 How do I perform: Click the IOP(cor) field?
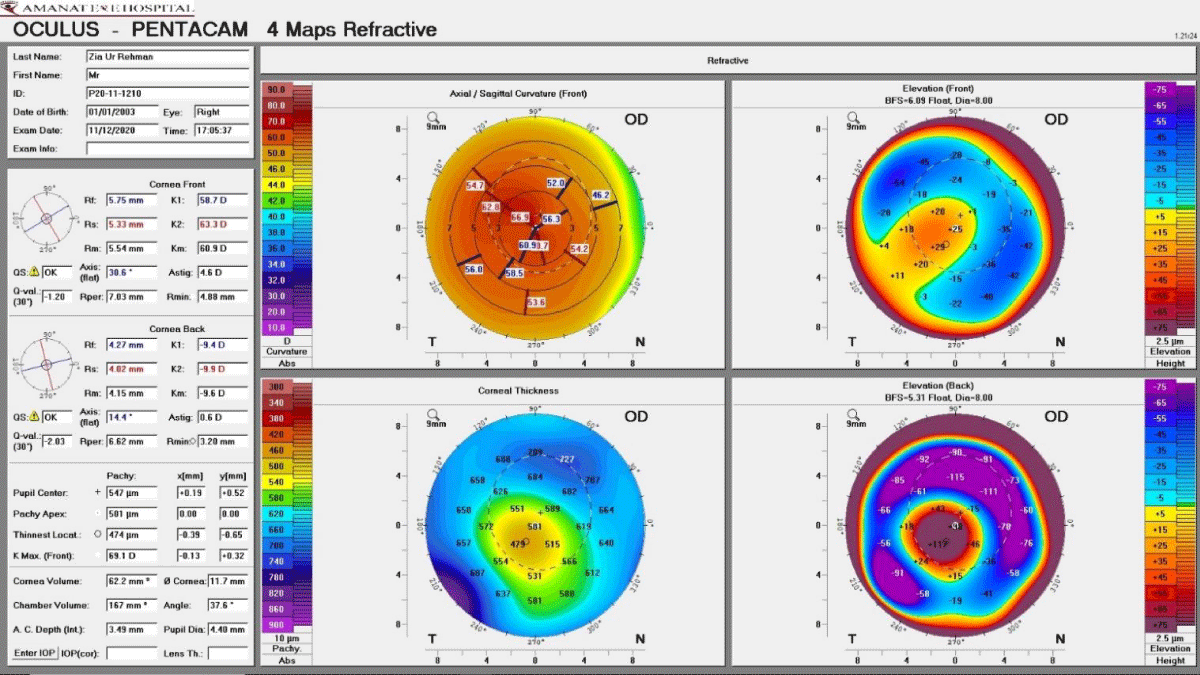pyautogui.click(x=131, y=653)
